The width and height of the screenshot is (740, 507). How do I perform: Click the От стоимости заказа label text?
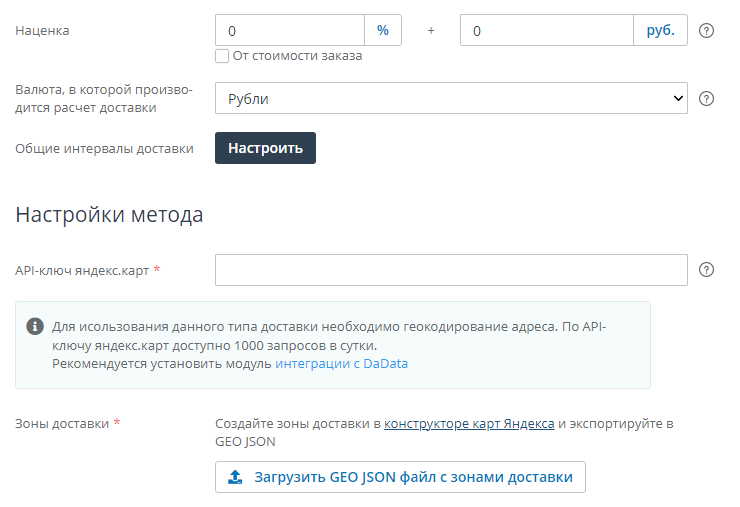(x=297, y=56)
